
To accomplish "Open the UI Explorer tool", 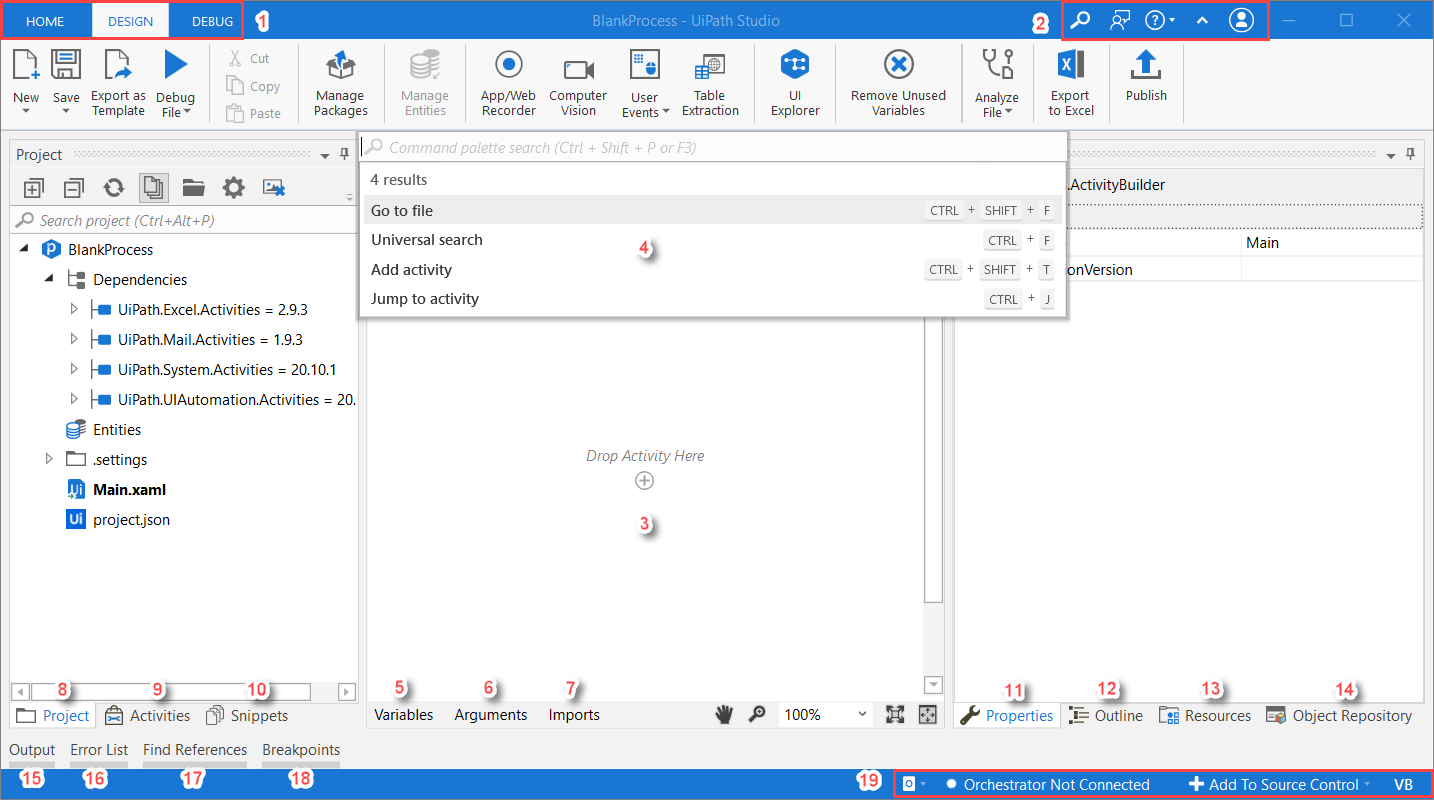I will click(x=794, y=84).
